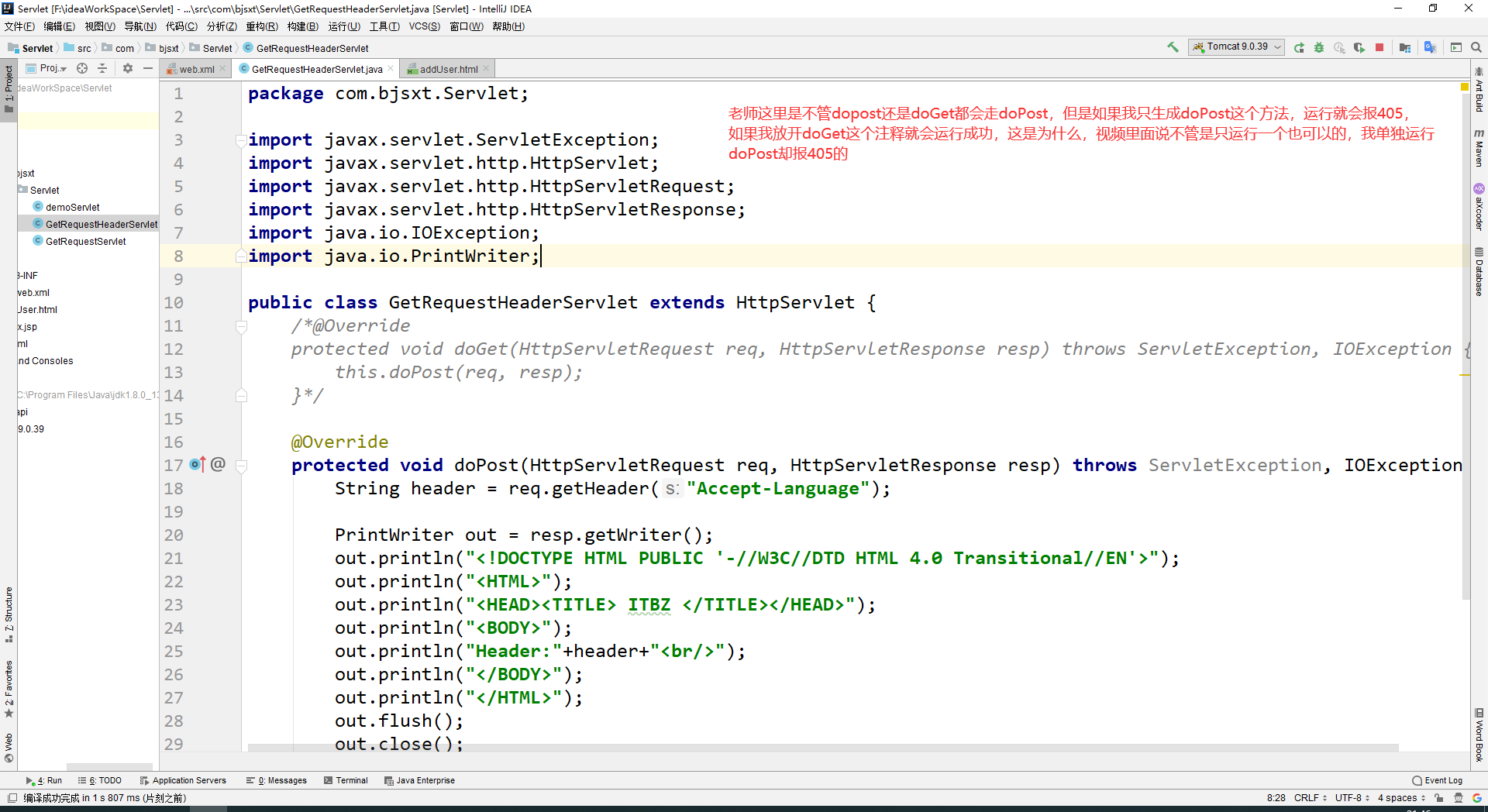Screen dimensions: 1488x812
Task: Click the Google Translate toolbar icon
Action: 1430,47
